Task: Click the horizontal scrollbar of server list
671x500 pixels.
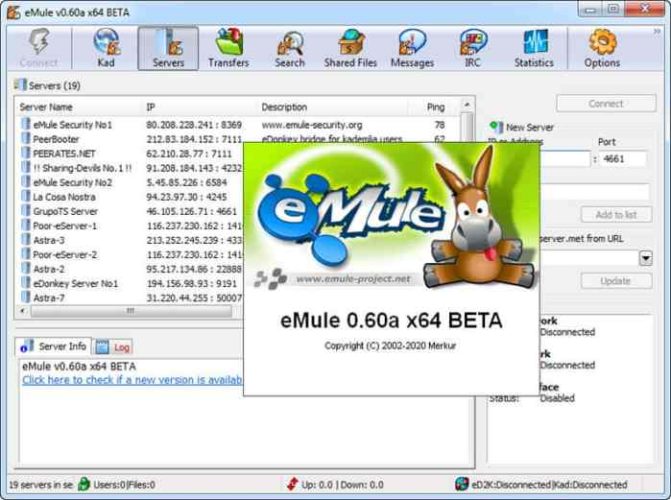Action: (x=131, y=311)
